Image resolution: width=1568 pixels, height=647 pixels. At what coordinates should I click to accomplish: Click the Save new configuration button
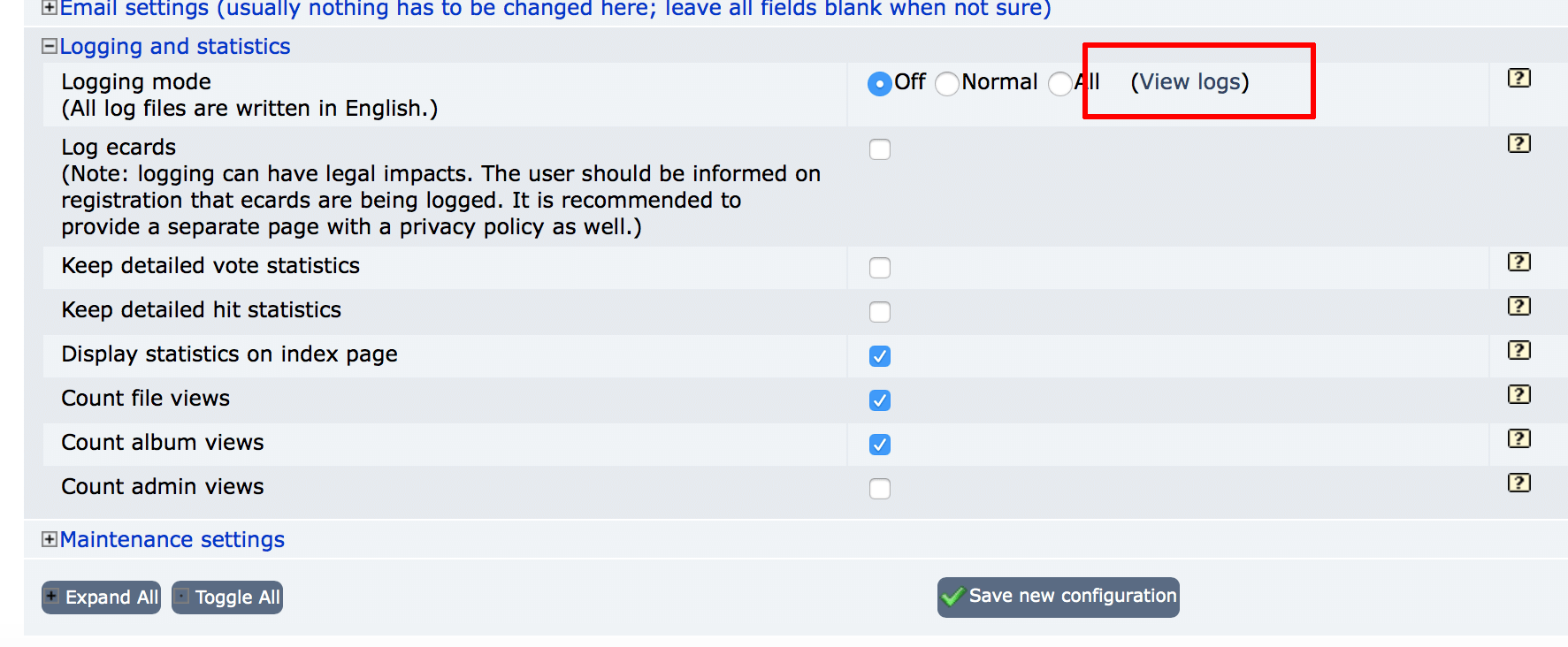pos(1059,598)
